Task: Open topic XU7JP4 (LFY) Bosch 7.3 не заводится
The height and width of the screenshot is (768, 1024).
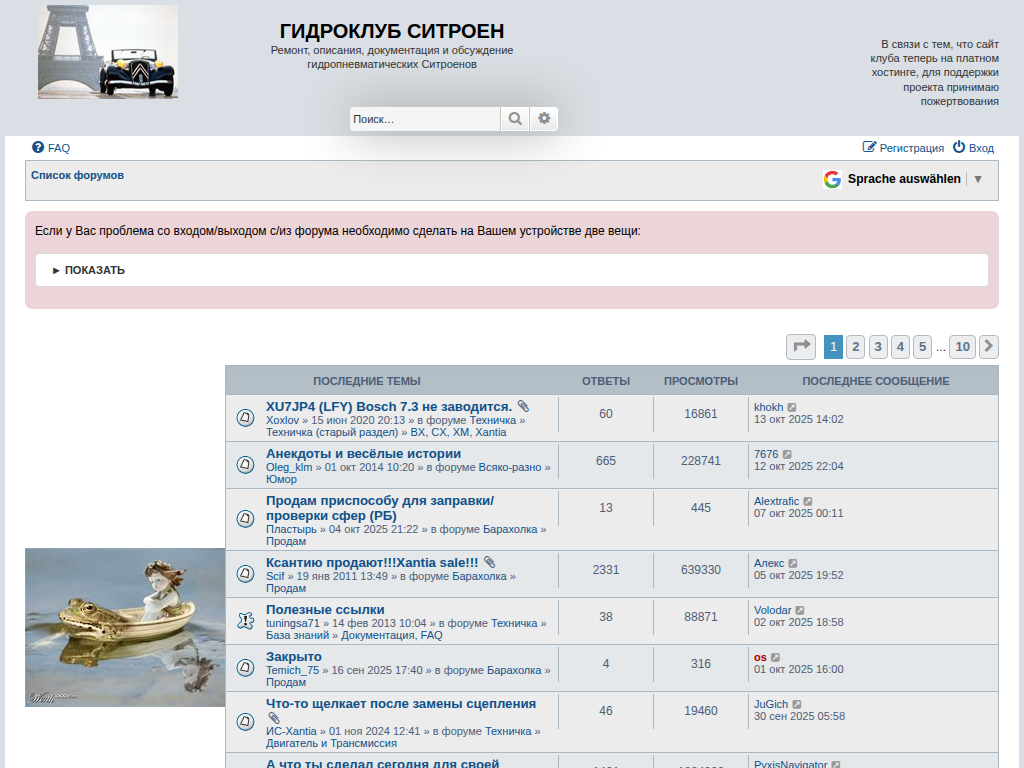Action: pos(389,407)
